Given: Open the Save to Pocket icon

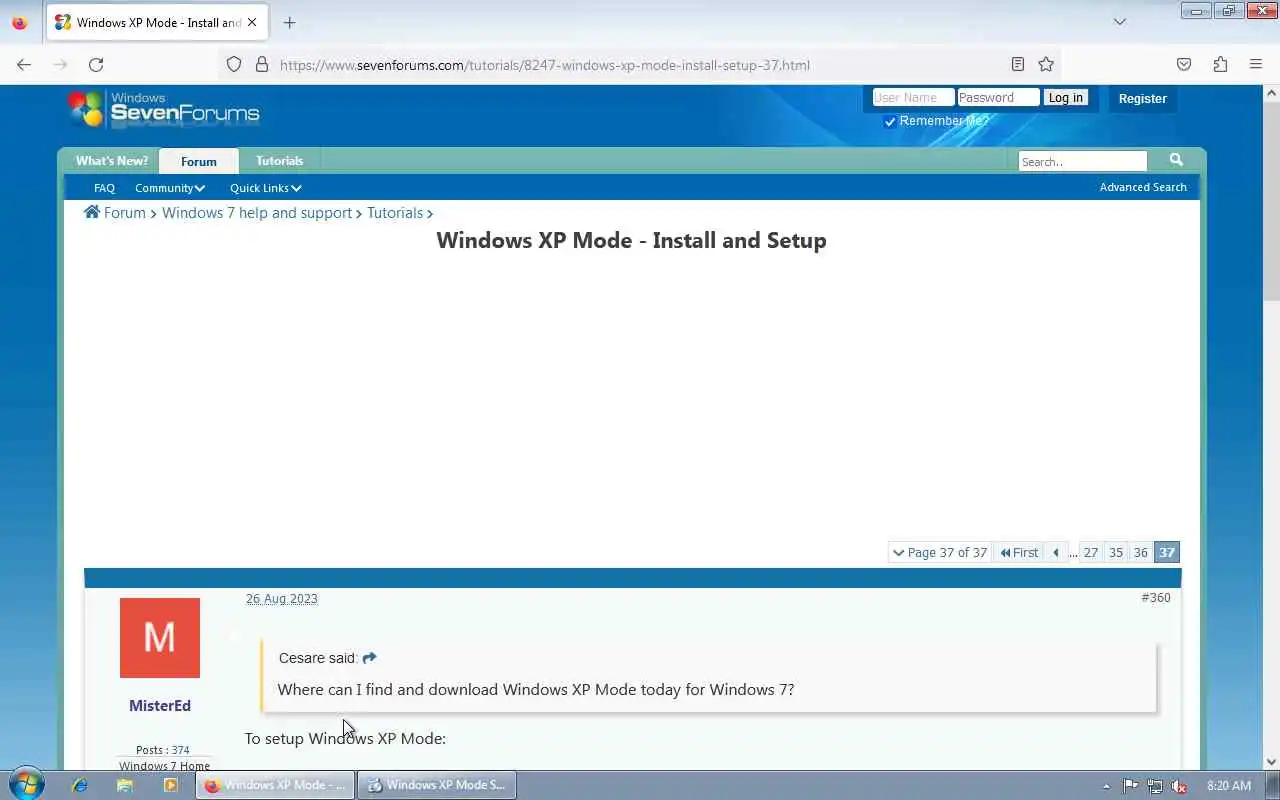Looking at the screenshot, I should click(1184, 64).
